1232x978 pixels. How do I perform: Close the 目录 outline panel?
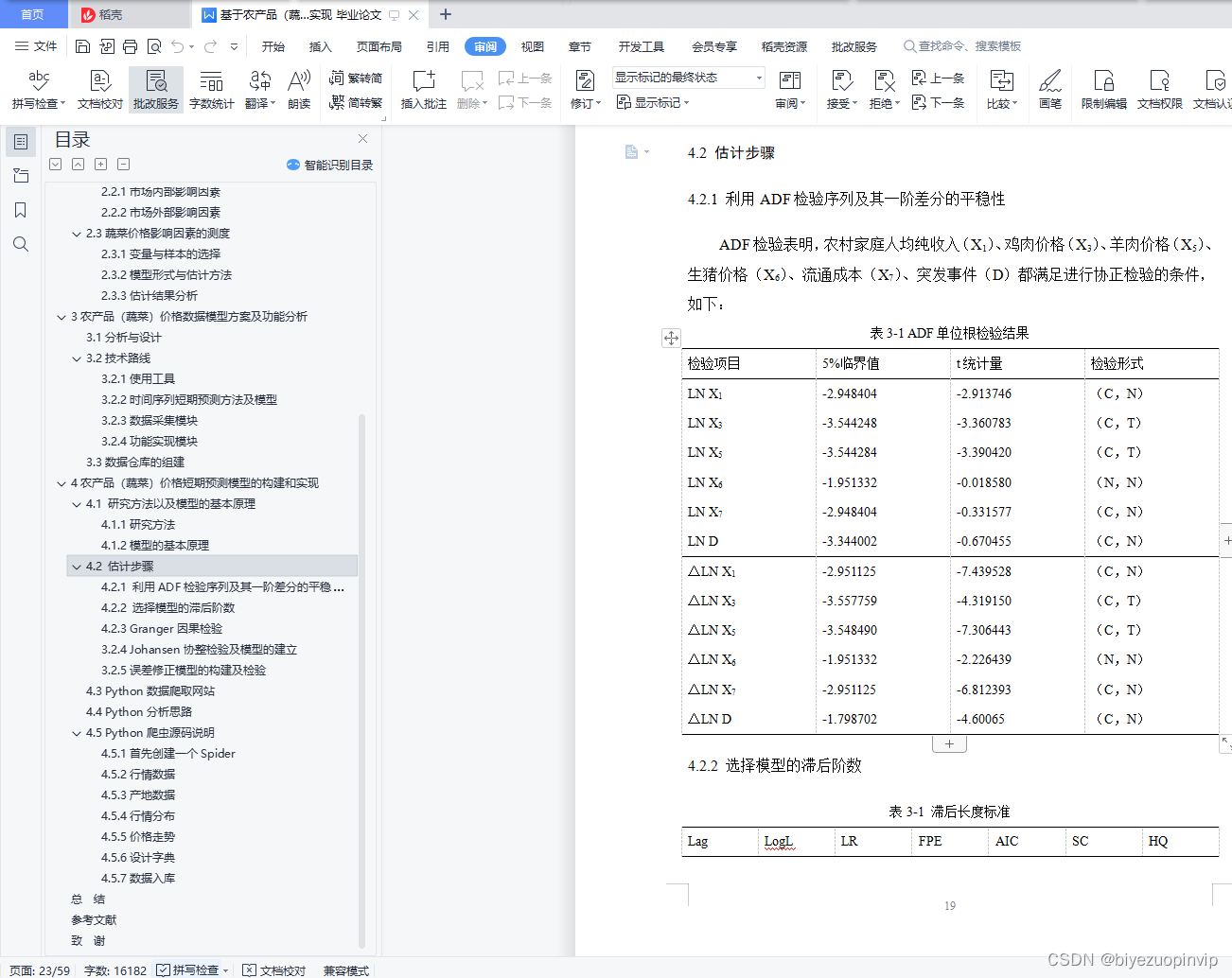click(x=362, y=138)
